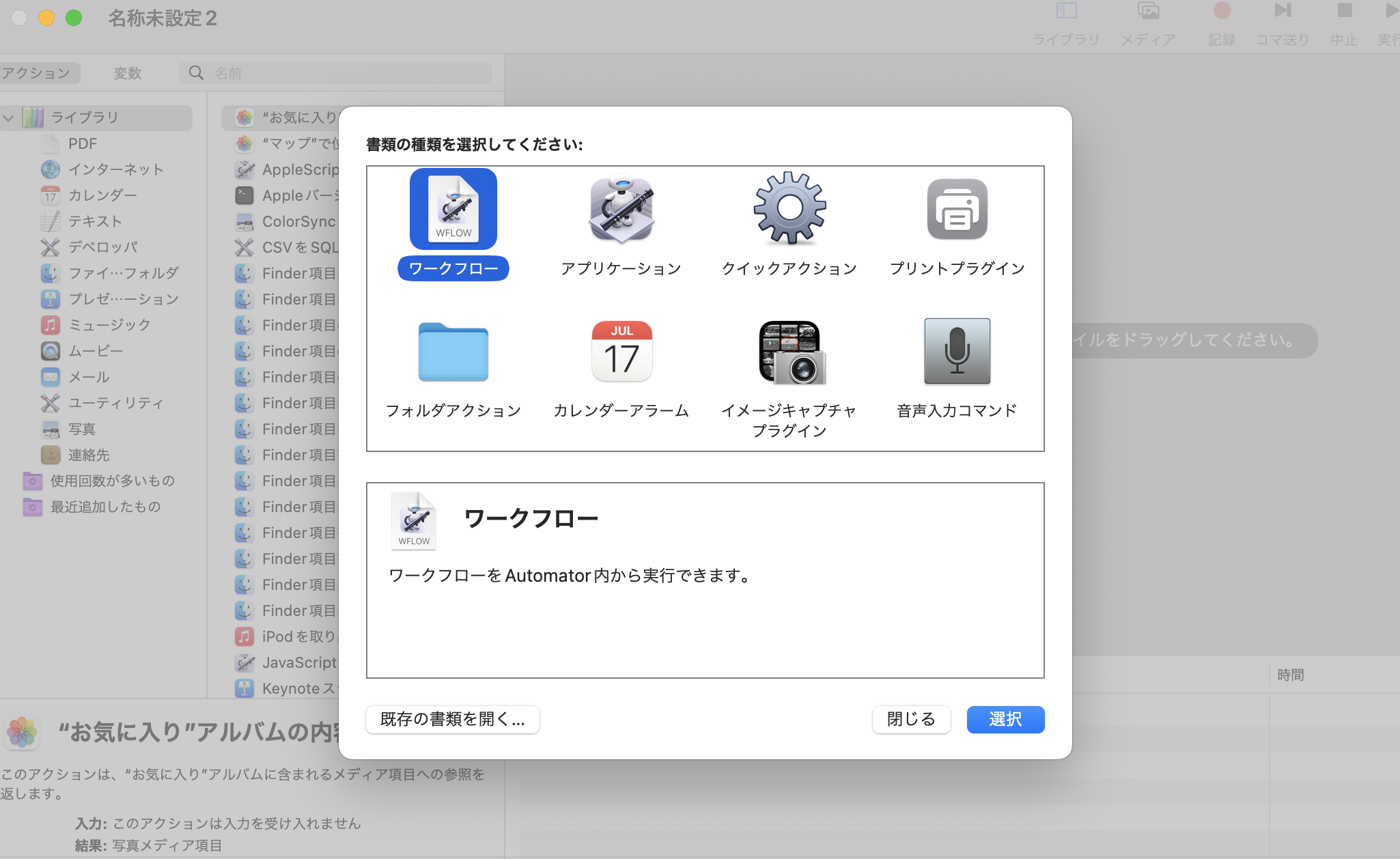Confirm with the 選択 button
The width and height of the screenshot is (1400, 859).
click(x=1005, y=719)
